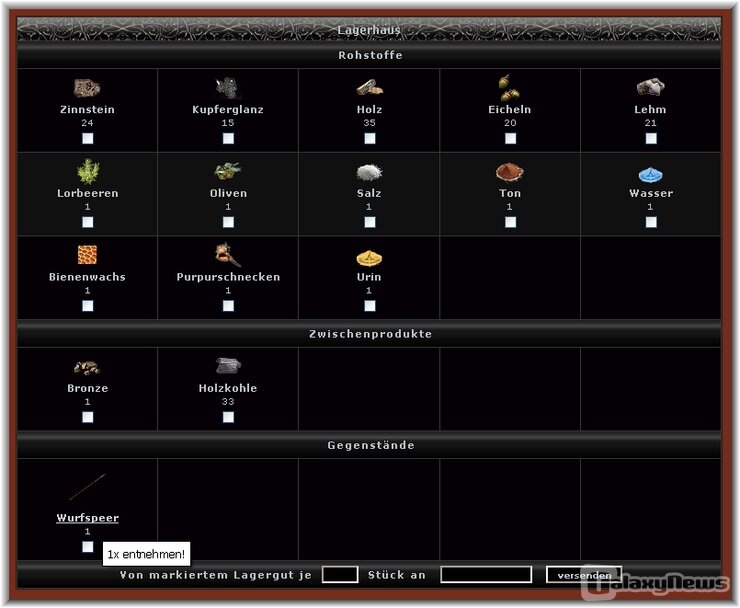Image resolution: width=740 pixels, height=608 pixels.
Task: Check the Bronze checkbox
Action: click(x=88, y=417)
